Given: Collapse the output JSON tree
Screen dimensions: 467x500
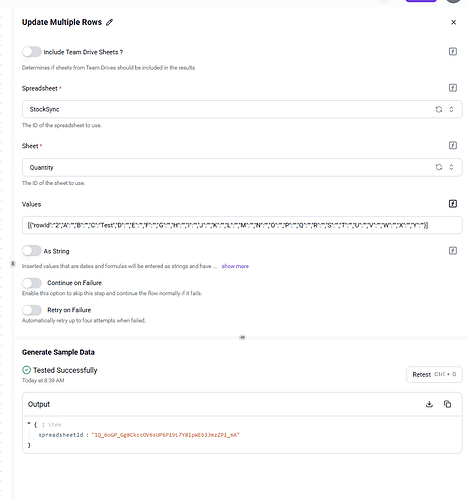Looking at the screenshot, I should click(x=29, y=424).
